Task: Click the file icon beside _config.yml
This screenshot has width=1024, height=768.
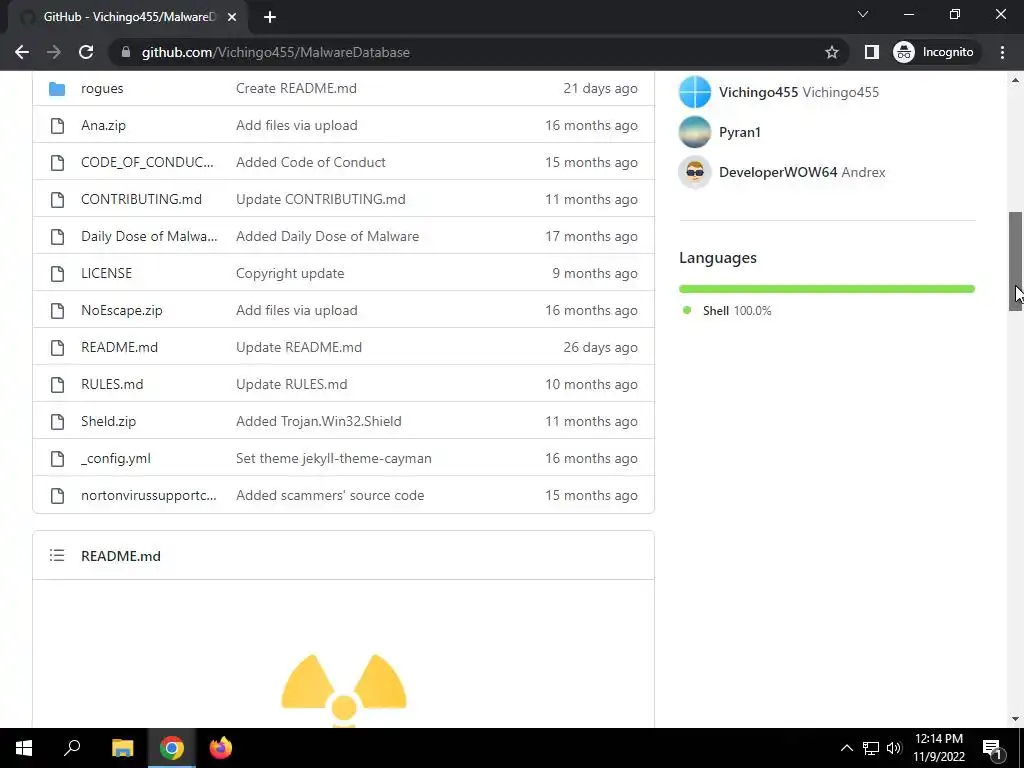Action: pos(57,458)
